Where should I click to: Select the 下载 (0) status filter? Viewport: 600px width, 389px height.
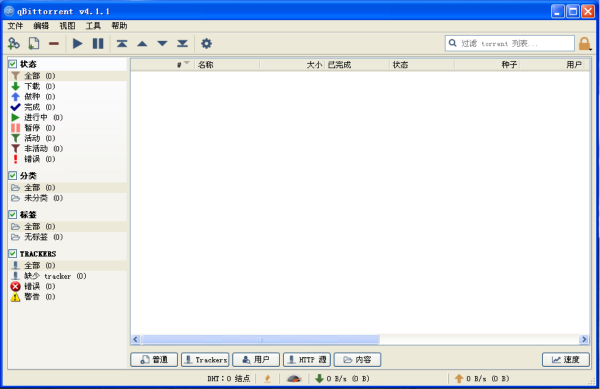67,86
